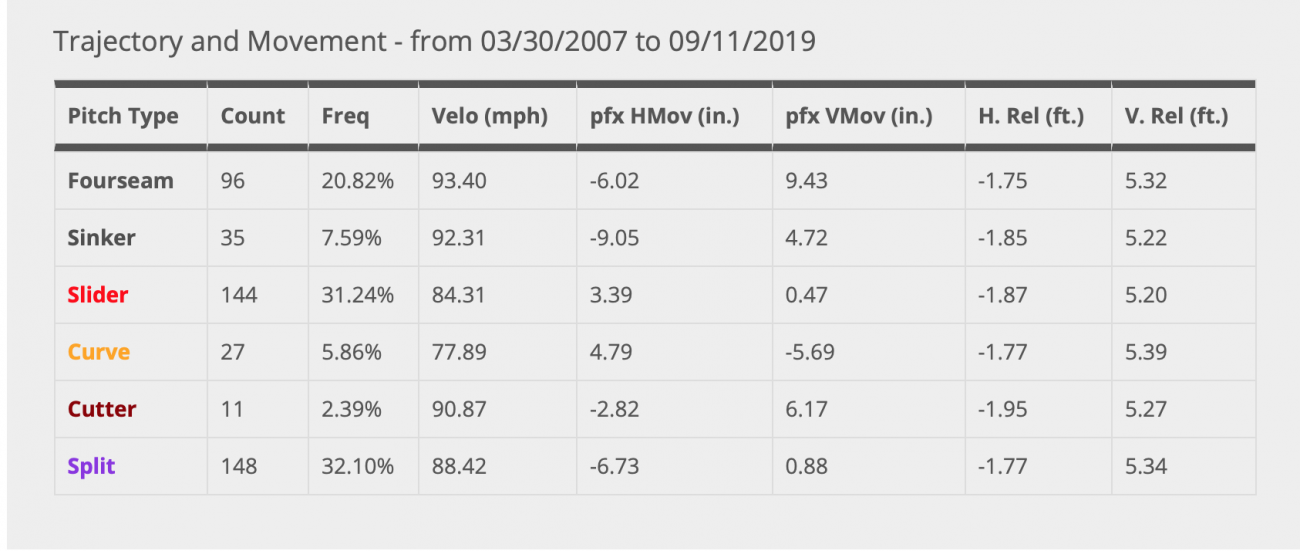The height and width of the screenshot is (551, 1300).
Task: Click the Freq column header
Action: (345, 116)
